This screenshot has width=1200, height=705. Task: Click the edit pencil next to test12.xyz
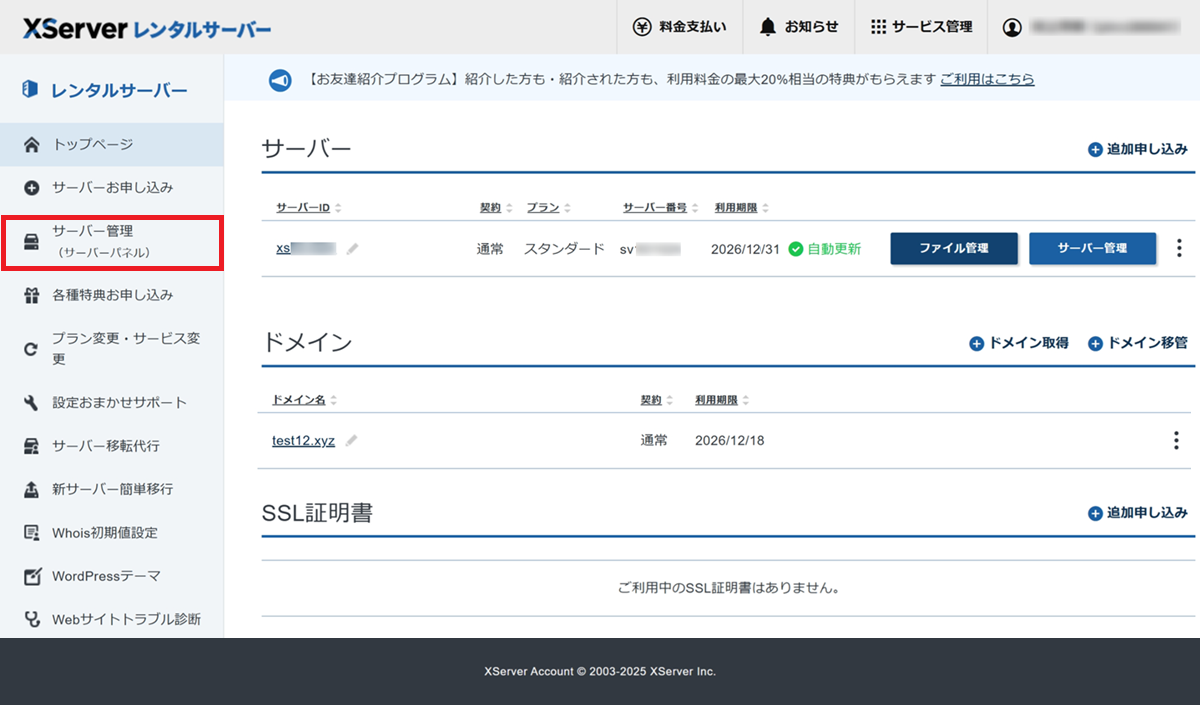pos(351,441)
